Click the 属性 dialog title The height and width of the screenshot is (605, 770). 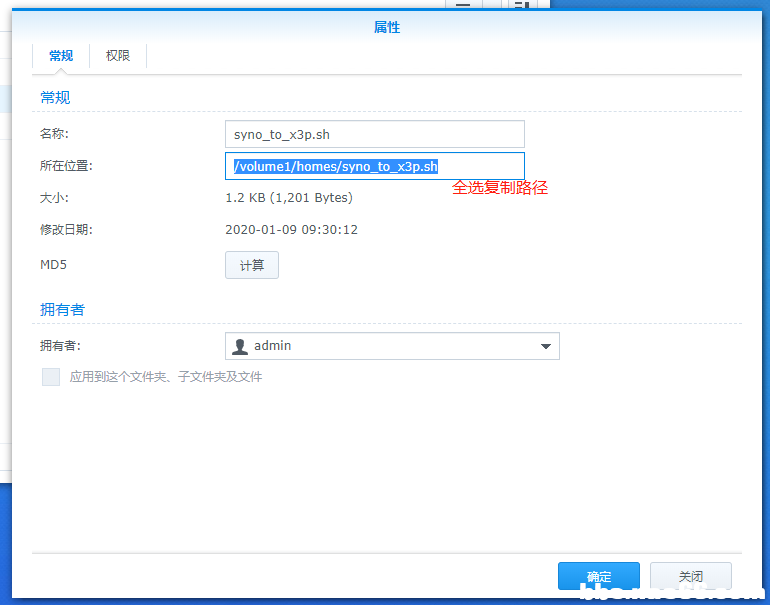386,28
